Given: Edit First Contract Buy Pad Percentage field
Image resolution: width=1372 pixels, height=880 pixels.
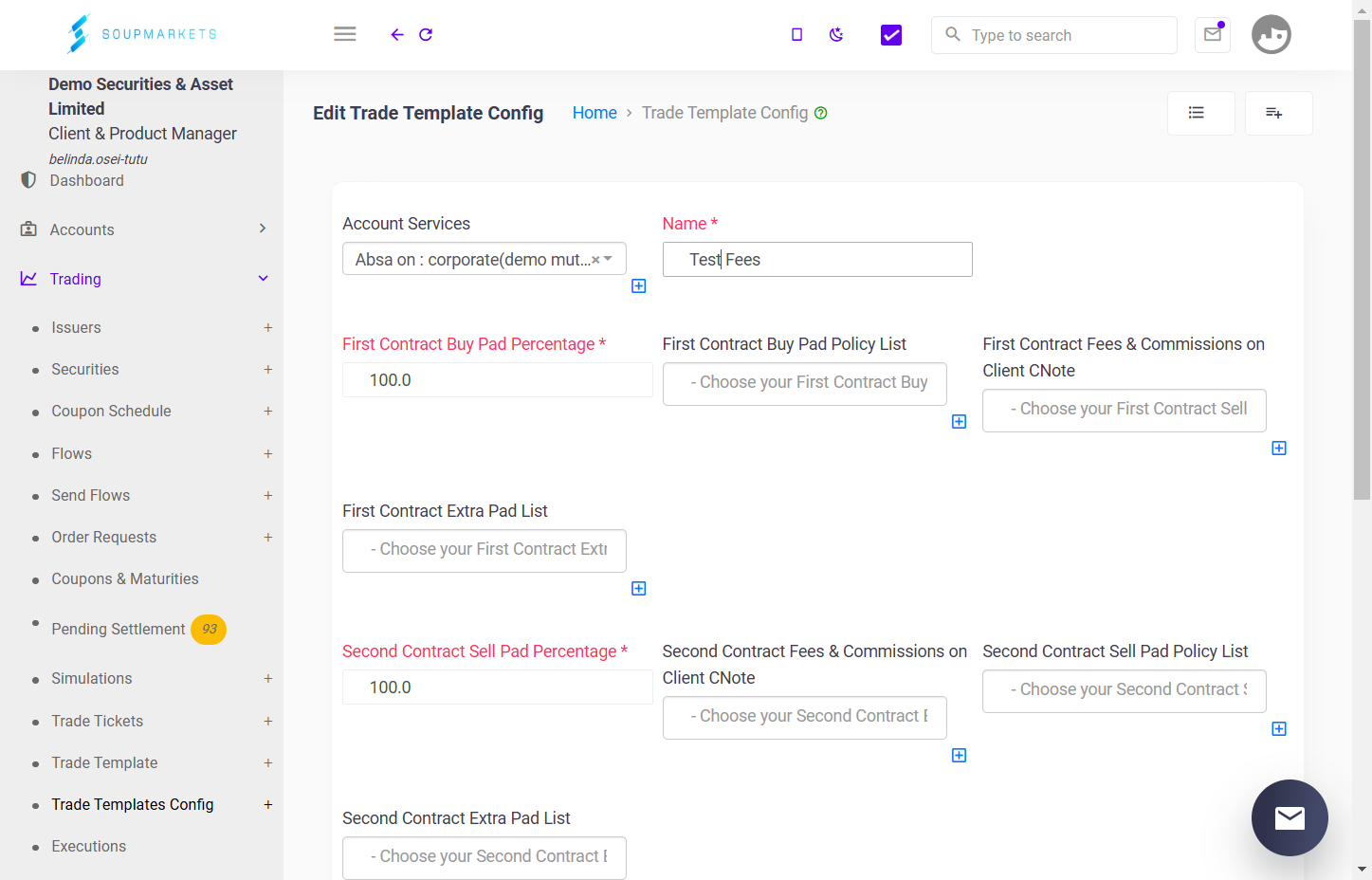Looking at the screenshot, I should (x=498, y=380).
